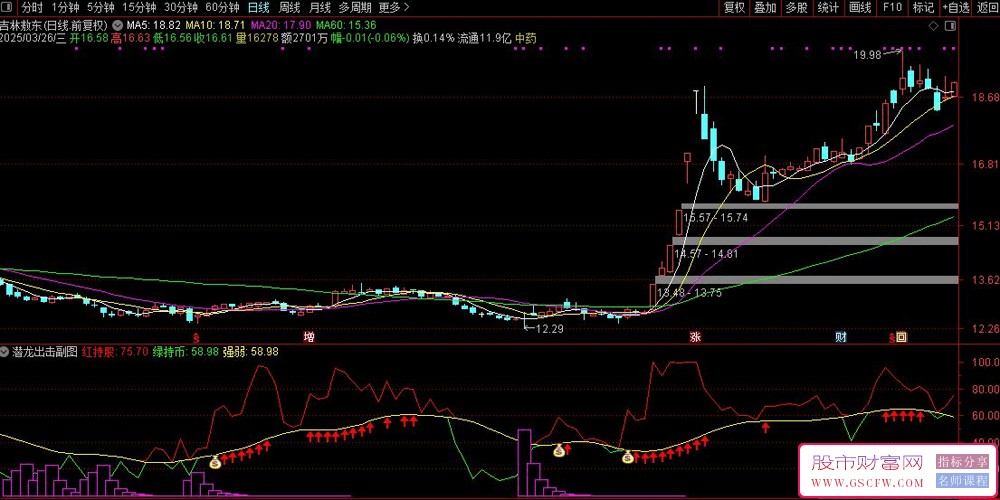Click the 13.48 - 13.75 gap zone bar
1000x500 pixels.
point(807,279)
